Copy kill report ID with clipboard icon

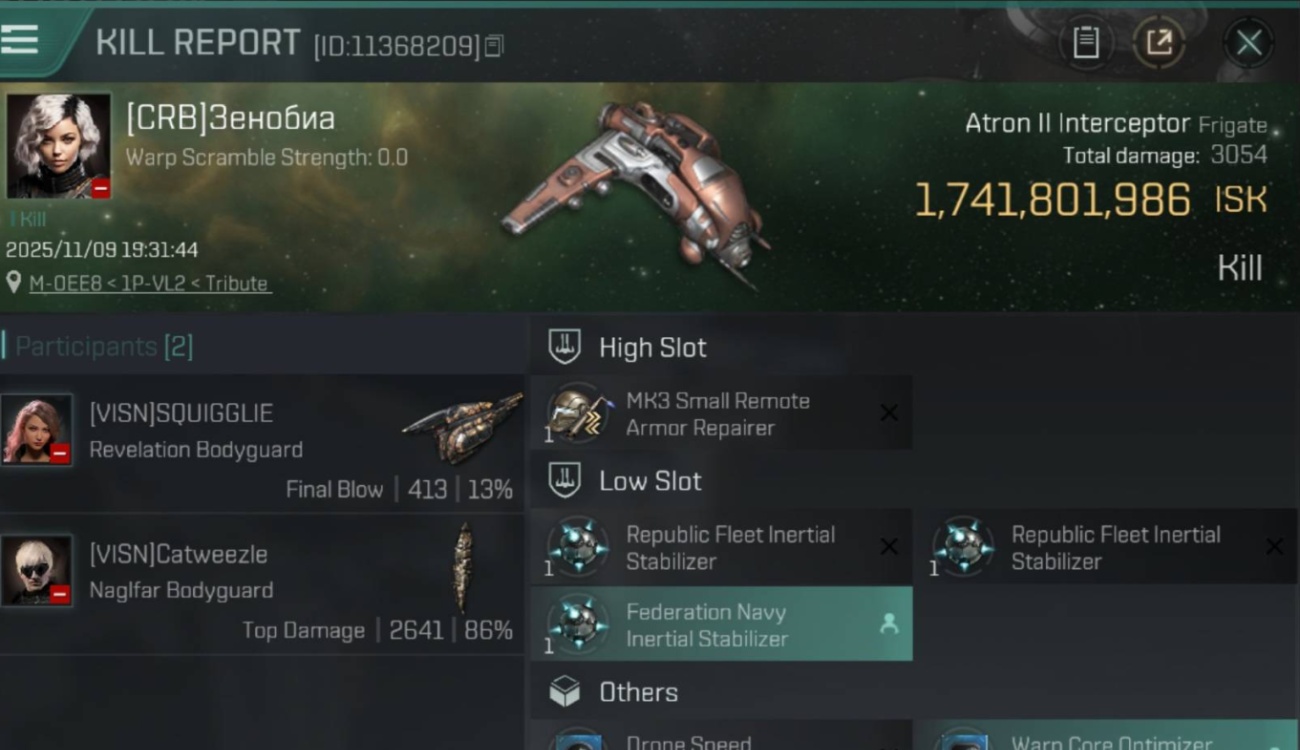point(494,46)
